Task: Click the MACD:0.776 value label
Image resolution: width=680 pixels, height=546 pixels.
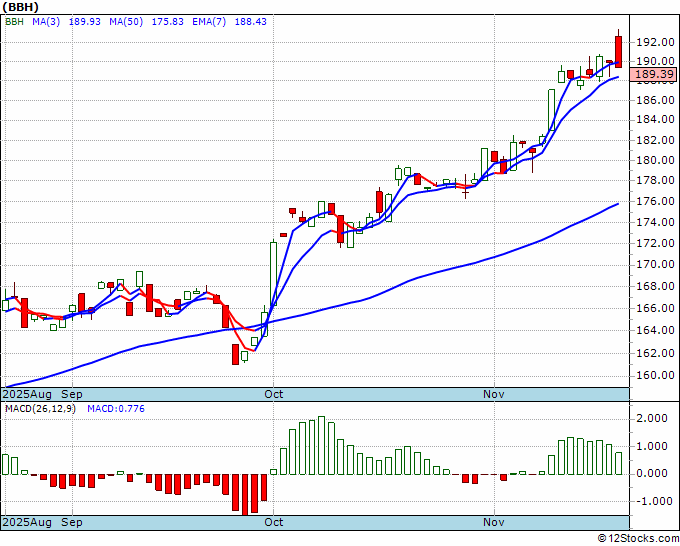Action: 116,409
